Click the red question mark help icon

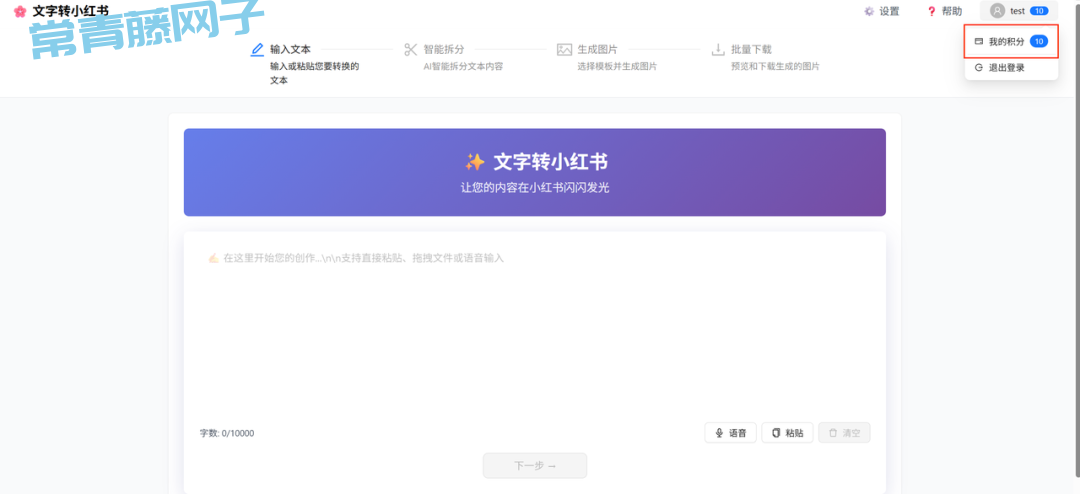pos(931,11)
